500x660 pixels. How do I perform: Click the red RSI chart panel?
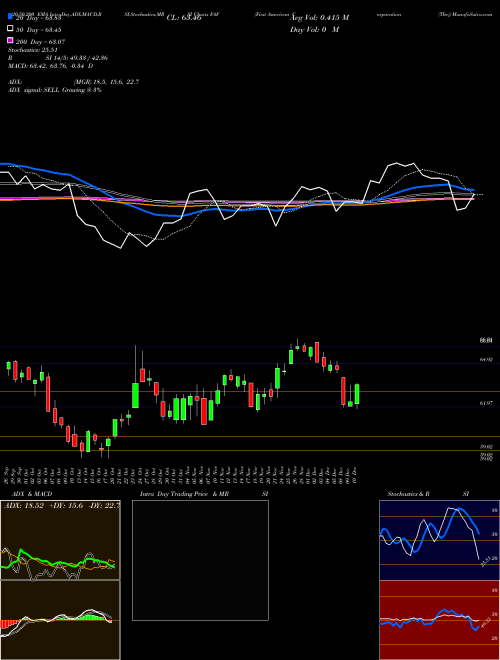[x=439, y=620]
